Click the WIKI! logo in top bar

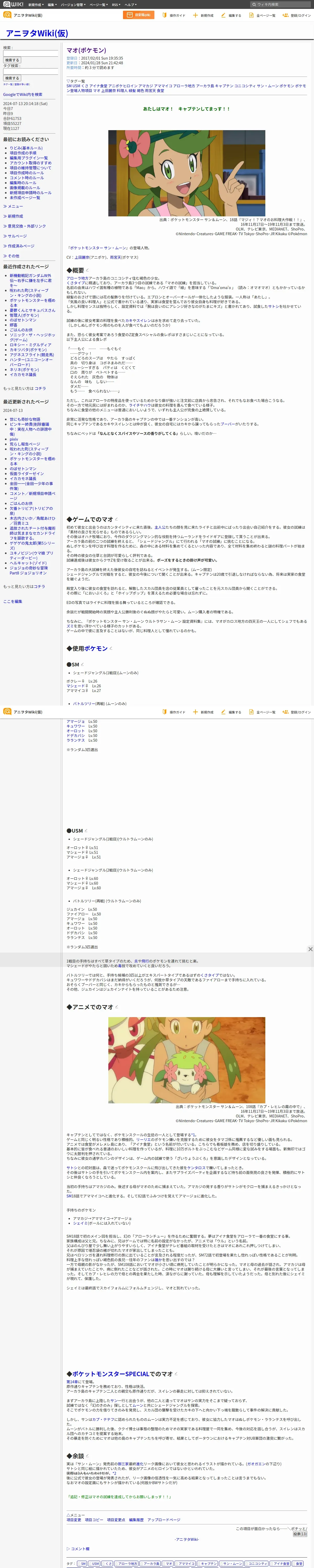[x=13, y=4]
